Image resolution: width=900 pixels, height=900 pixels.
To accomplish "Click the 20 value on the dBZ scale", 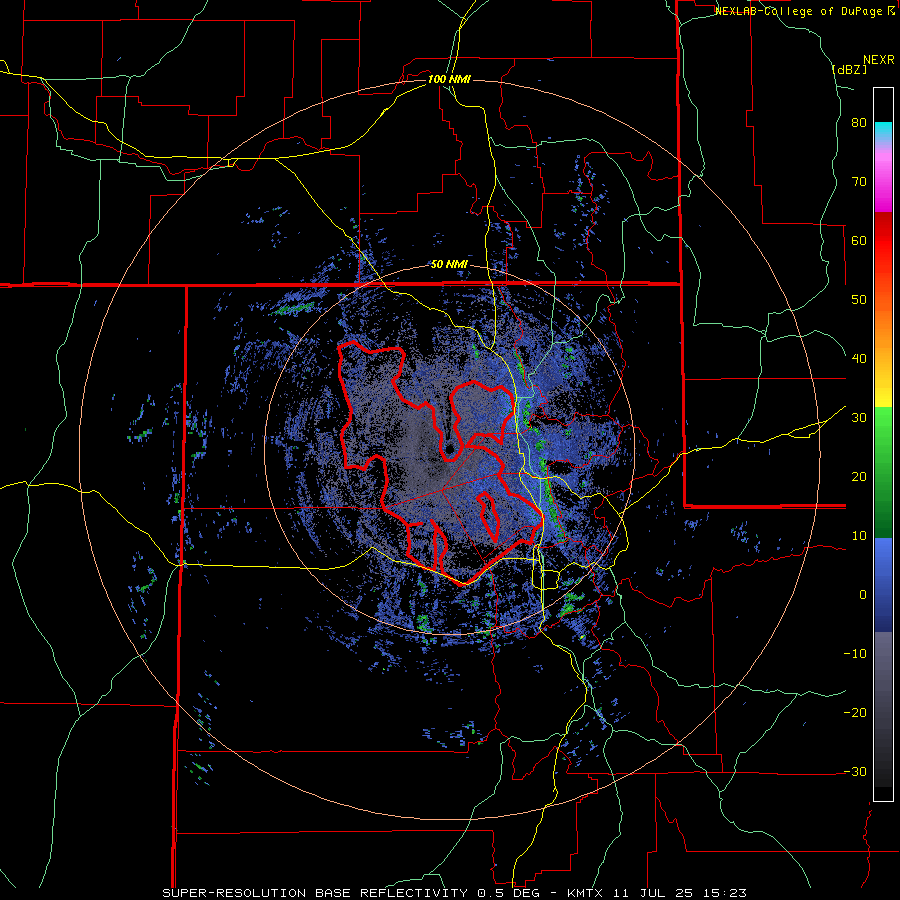I will 859,477.
